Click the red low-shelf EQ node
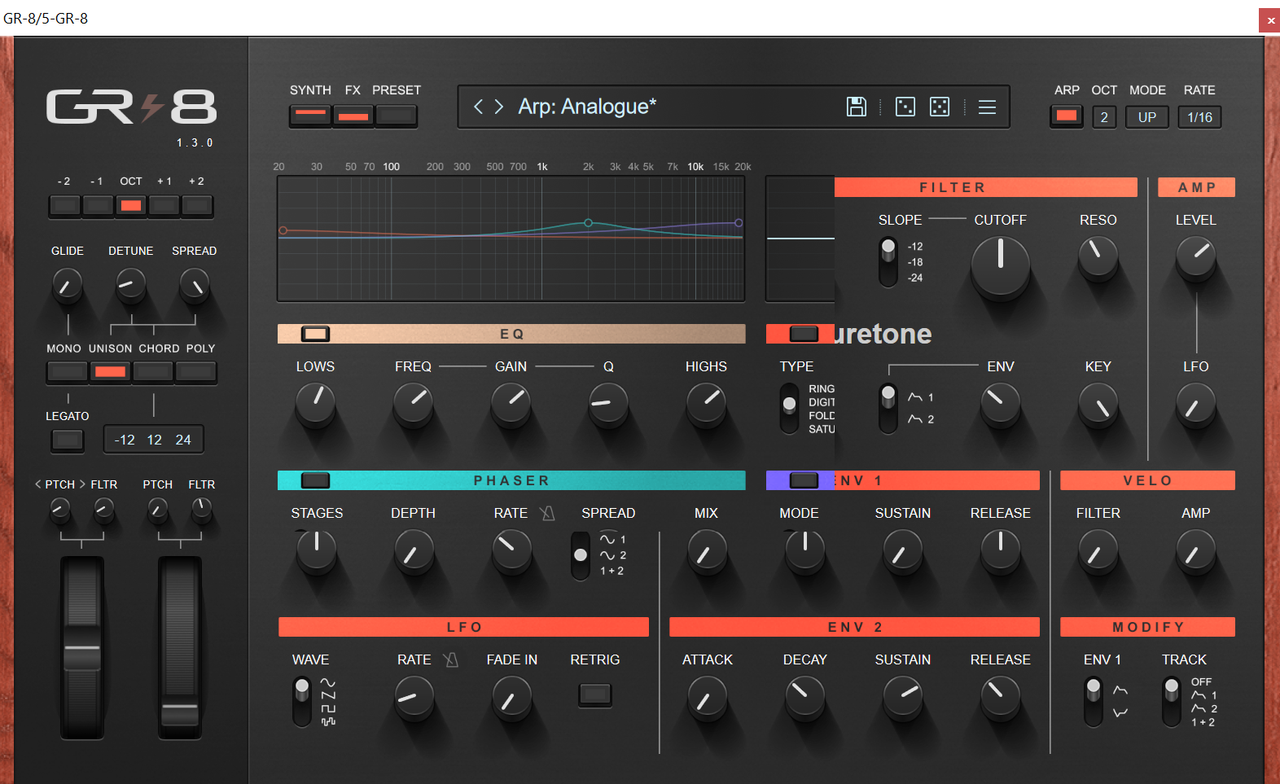 [x=283, y=231]
